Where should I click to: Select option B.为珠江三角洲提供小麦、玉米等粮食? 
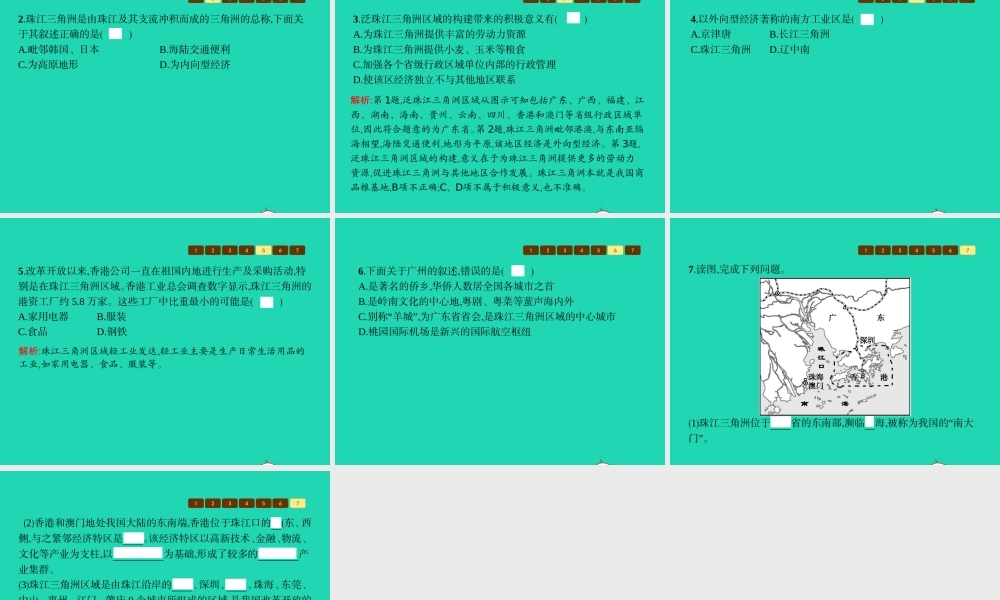439,50
